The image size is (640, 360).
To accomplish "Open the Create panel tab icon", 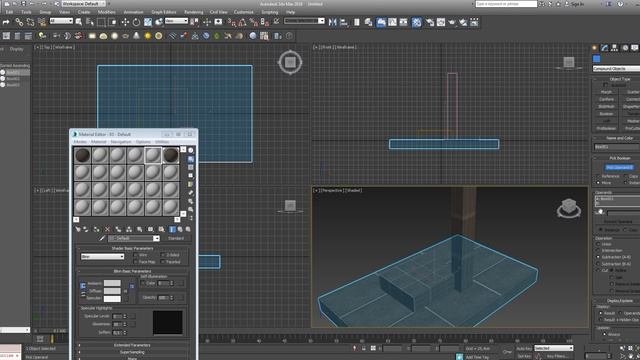I will click(x=595, y=48).
